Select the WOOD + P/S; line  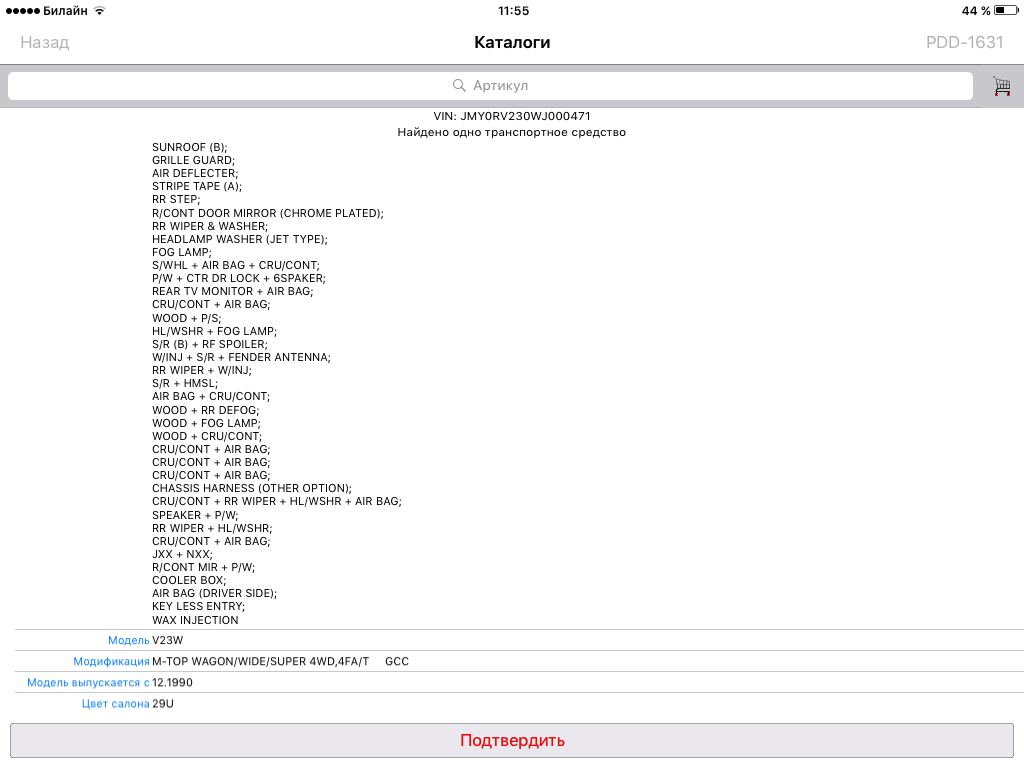coord(187,319)
